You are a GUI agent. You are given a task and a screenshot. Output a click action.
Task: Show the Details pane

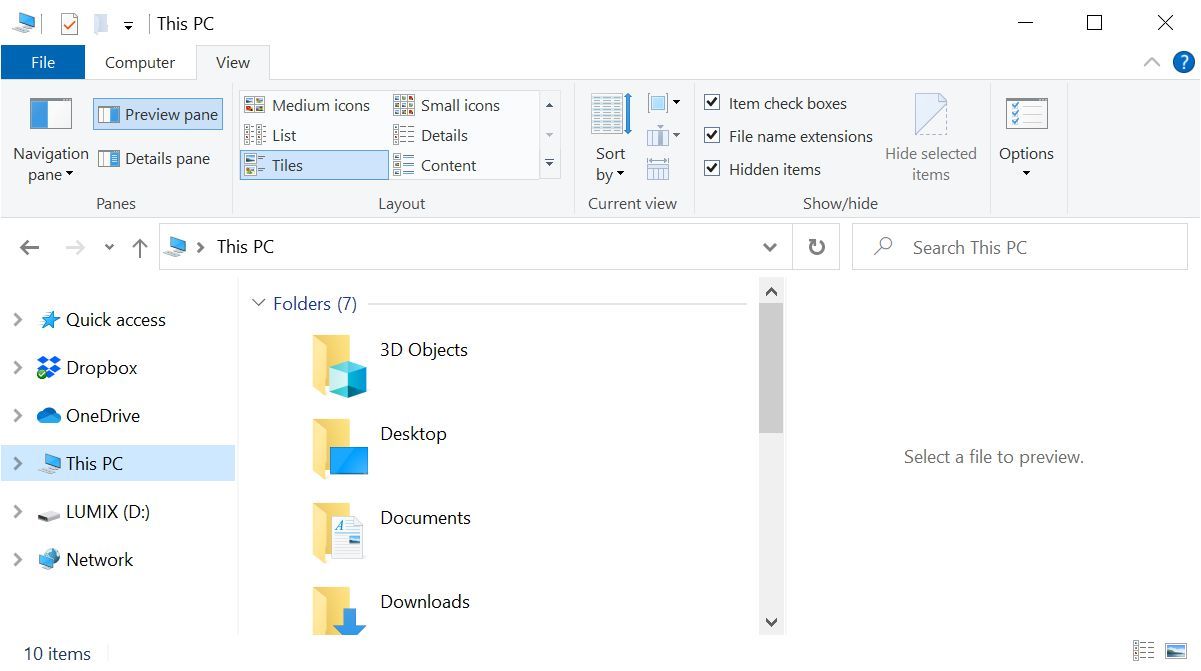click(157, 158)
